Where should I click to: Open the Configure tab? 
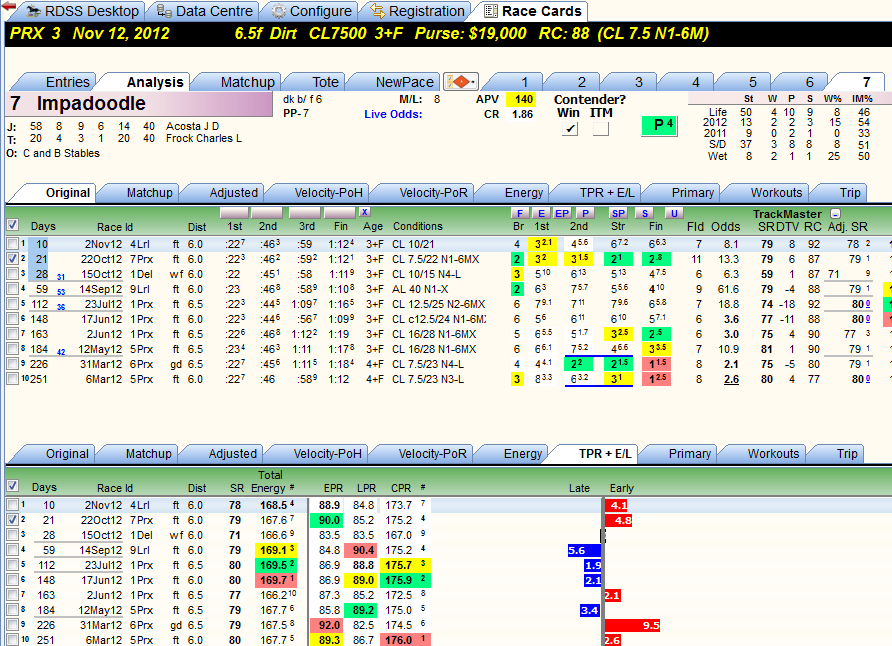[312, 11]
